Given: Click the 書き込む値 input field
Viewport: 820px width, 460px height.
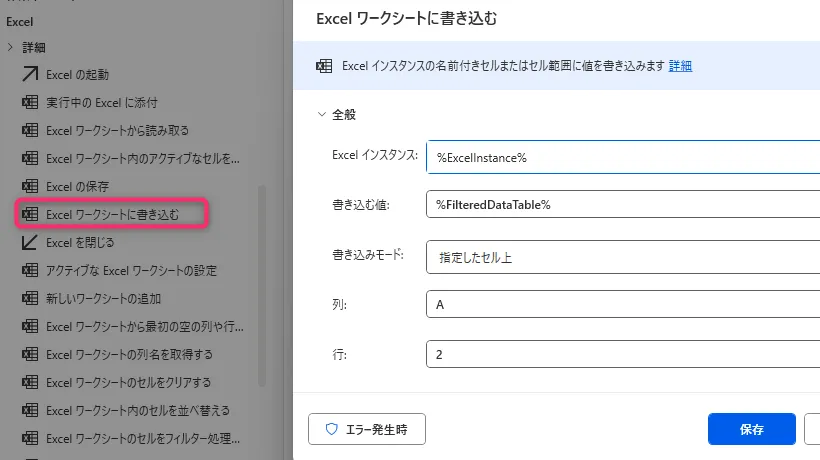Looking at the screenshot, I should (622, 205).
